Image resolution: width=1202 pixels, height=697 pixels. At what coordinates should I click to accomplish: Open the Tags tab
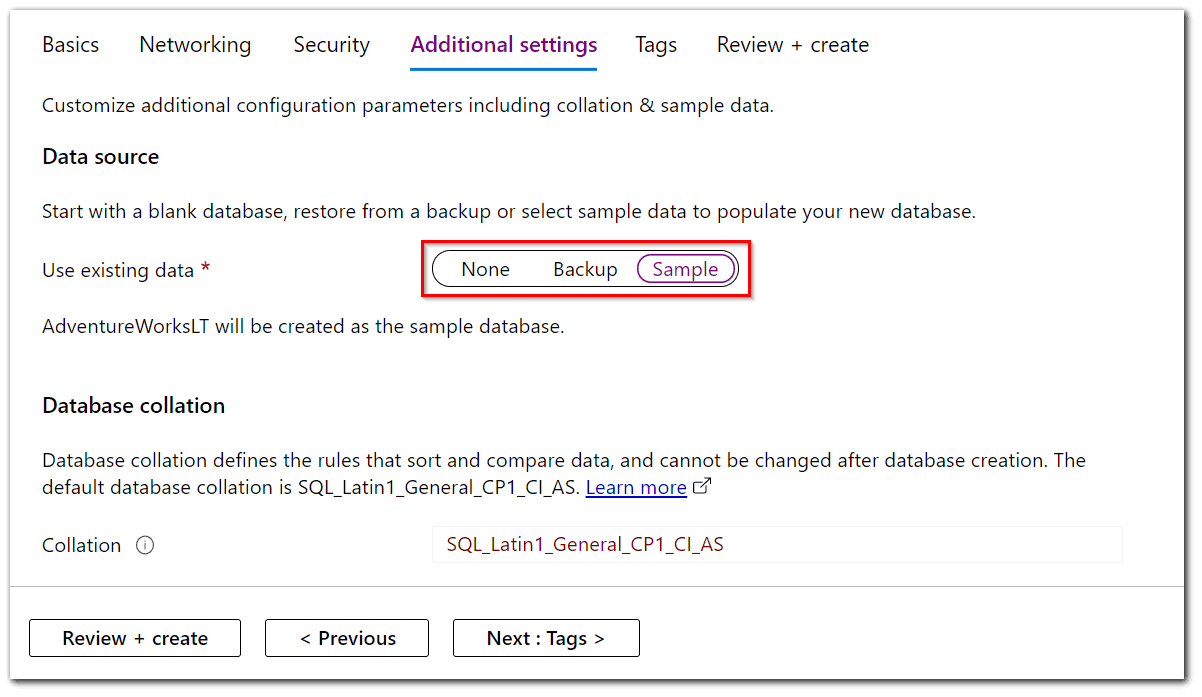(x=655, y=44)
